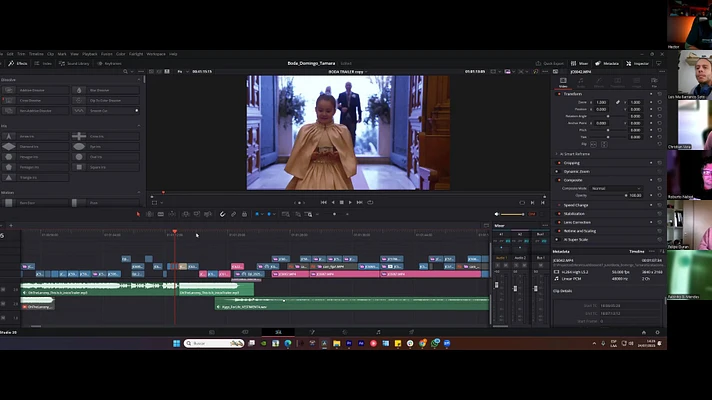712x400 pixels.
Task: Open Windows Start menu
Action: click(x=177, y=344)
